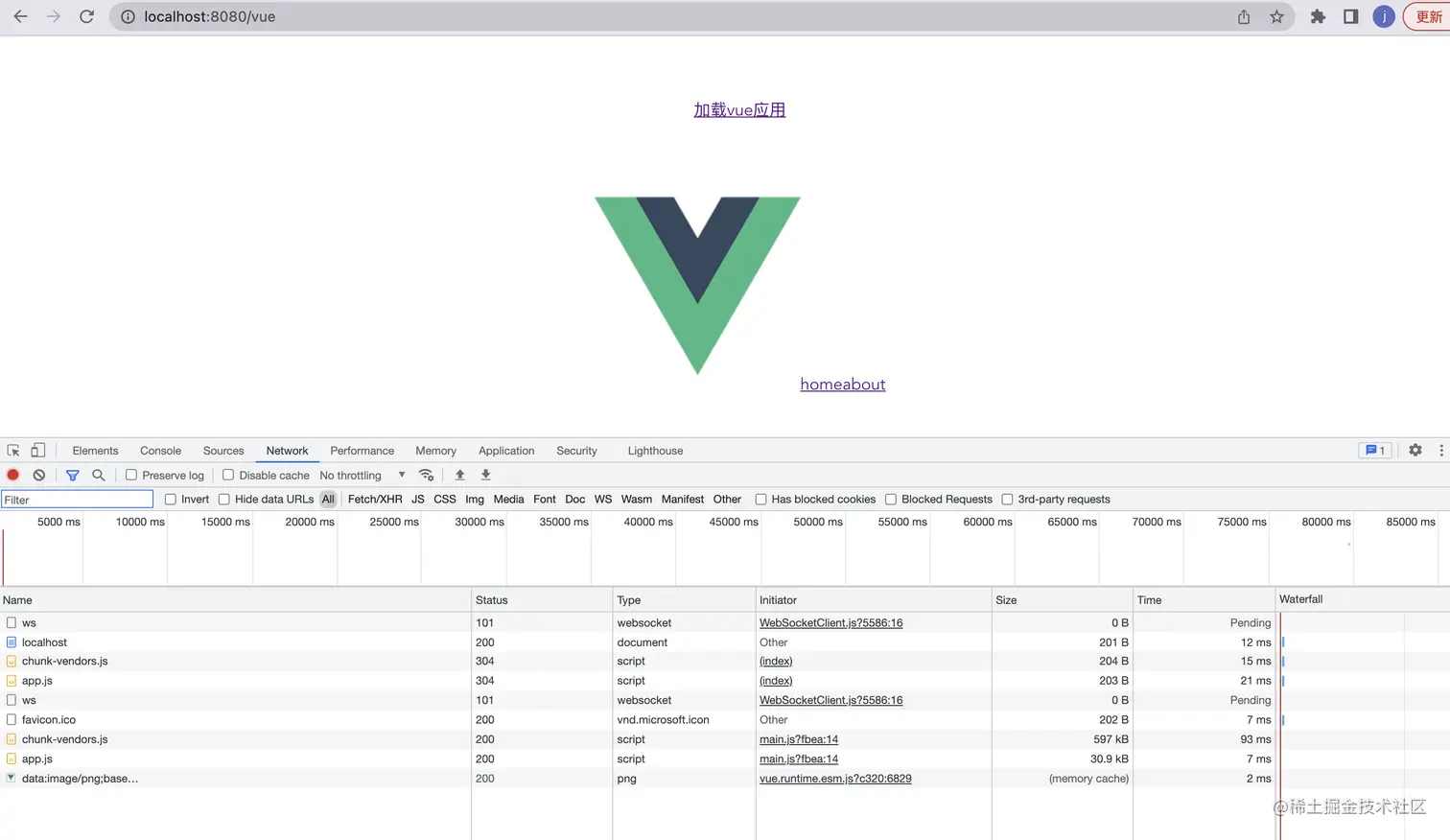Check 3rd-party requests checkbox
Screen dimensions: 1450x840
1007,499
